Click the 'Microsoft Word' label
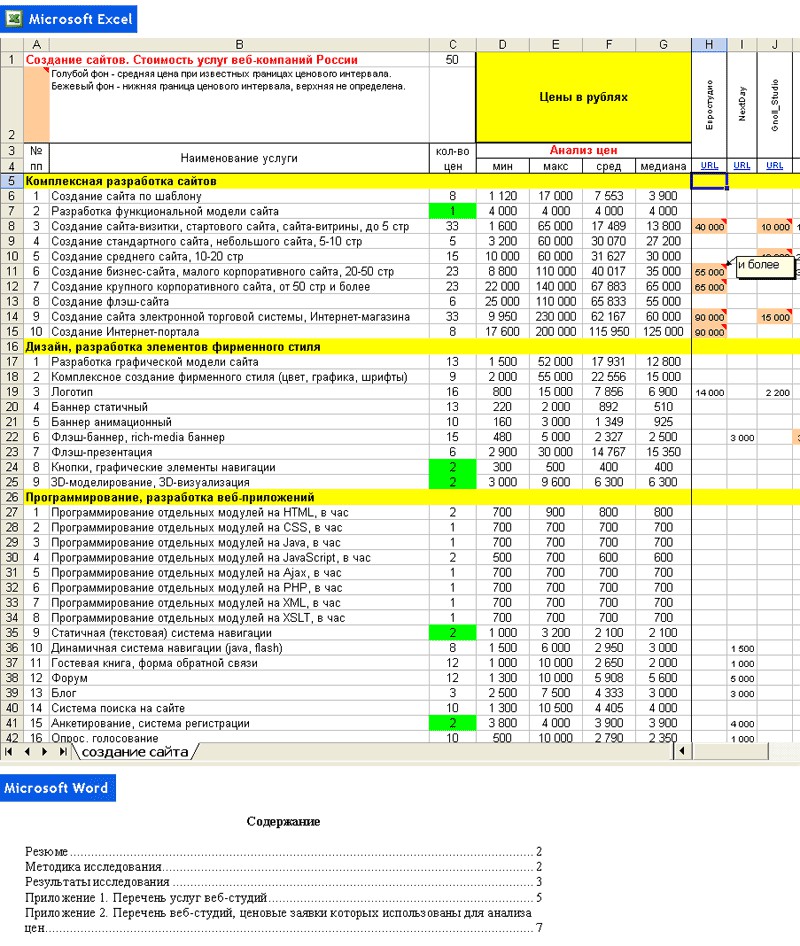This screenshot has height=946, width=800. point(57,788)
